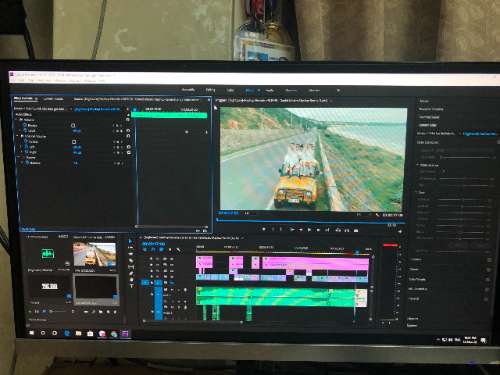Expand HSL Secondary section in Lumetri Color
The height and width of the screenshot is (375, 500).
(x=418, y=289)
